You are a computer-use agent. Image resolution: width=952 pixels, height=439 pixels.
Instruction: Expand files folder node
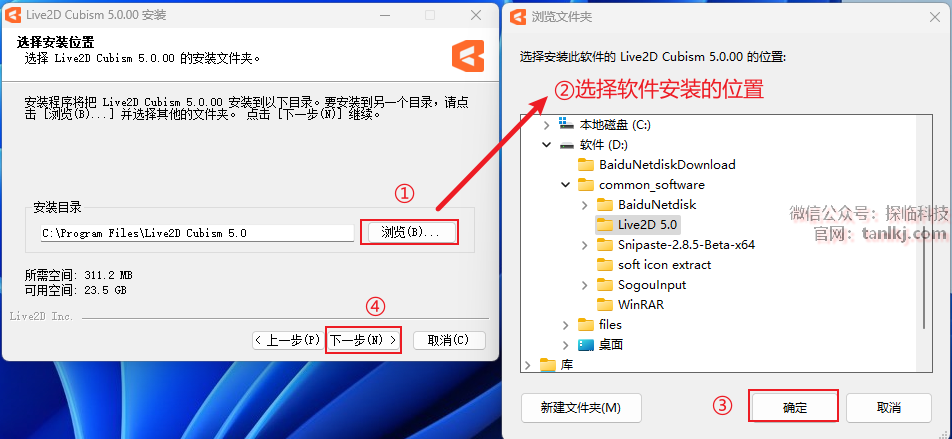[565, 325]
